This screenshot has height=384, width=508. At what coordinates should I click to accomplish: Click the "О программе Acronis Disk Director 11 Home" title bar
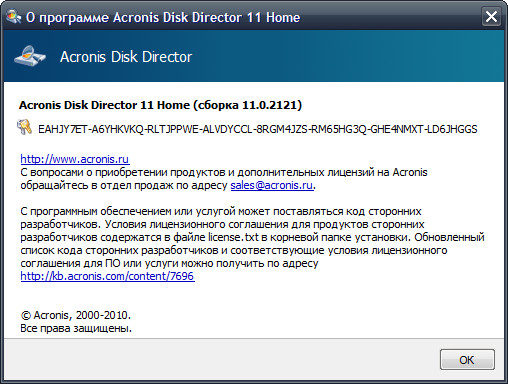coord(163,17)
